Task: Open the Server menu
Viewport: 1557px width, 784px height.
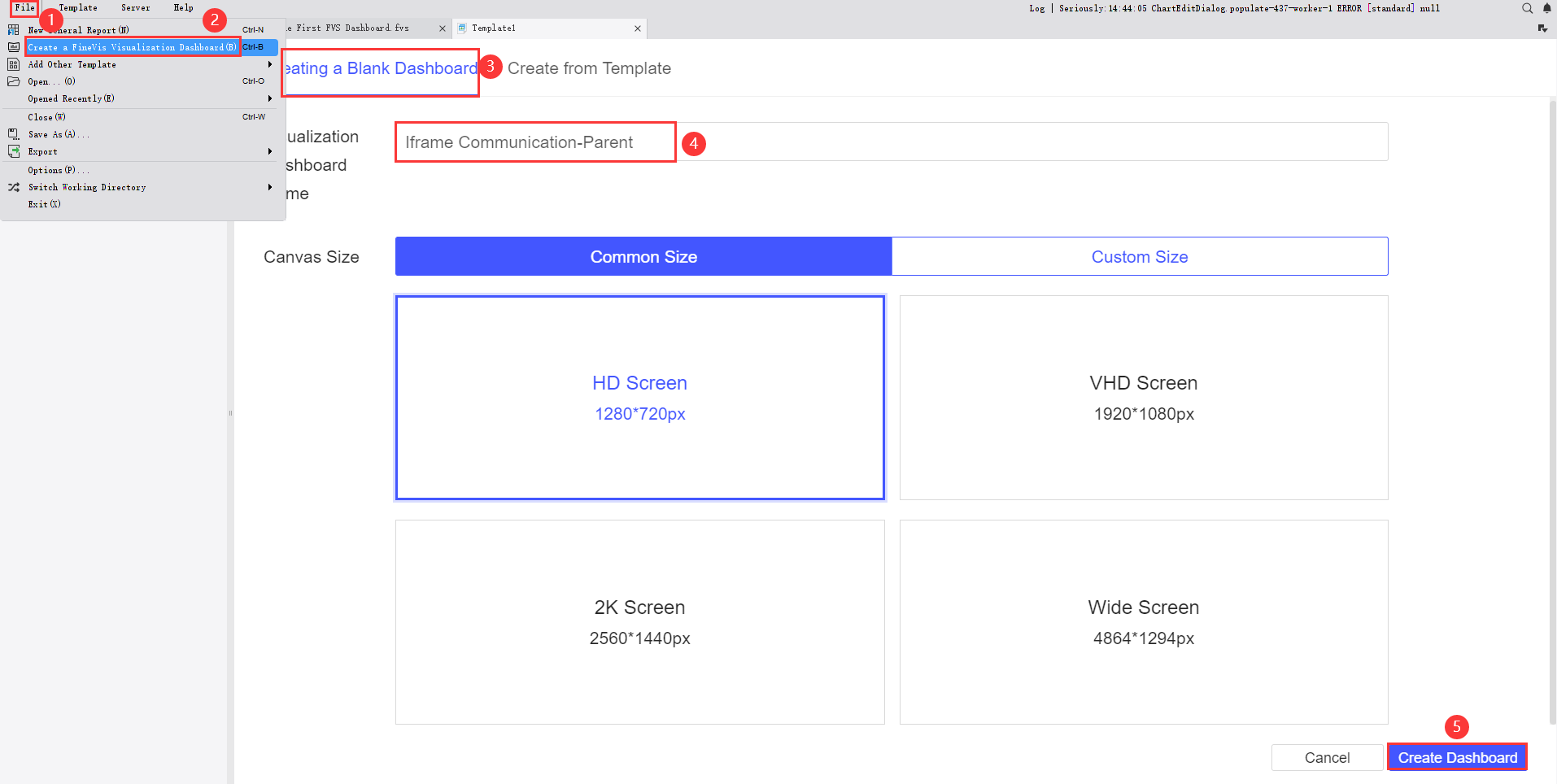Action: coord(135,7)
